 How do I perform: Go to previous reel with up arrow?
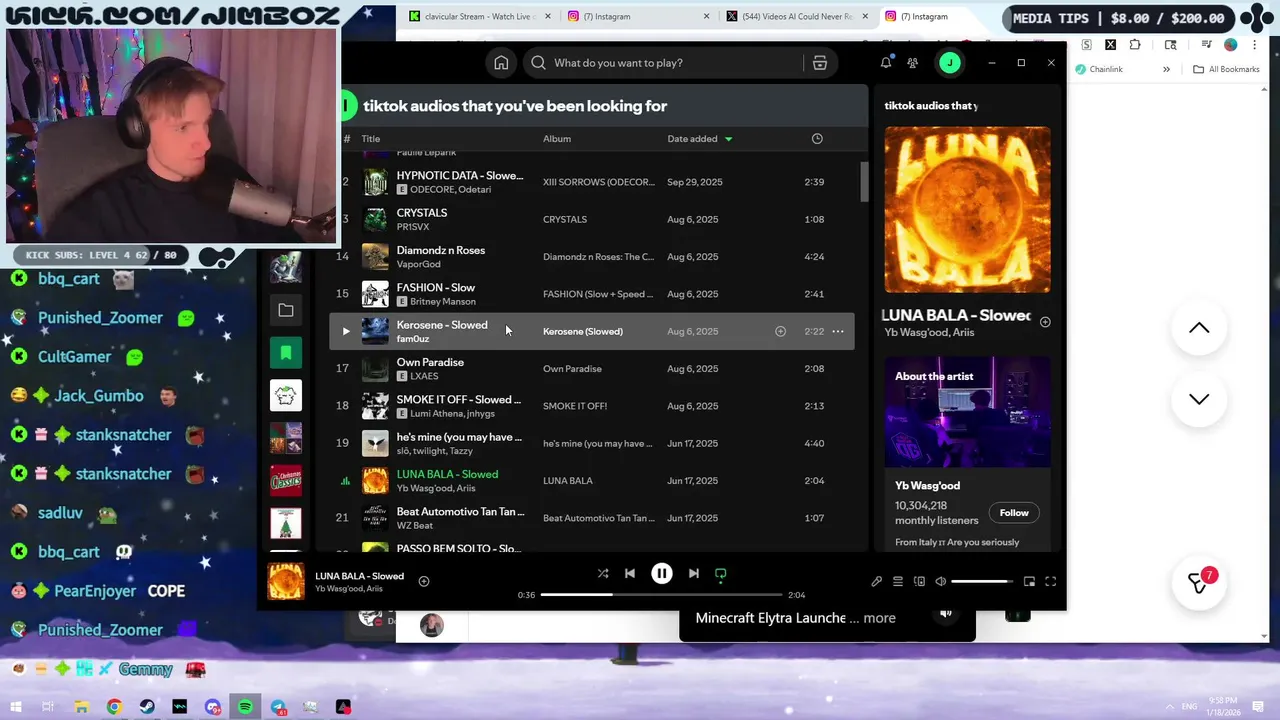[x=1199, y=329]
